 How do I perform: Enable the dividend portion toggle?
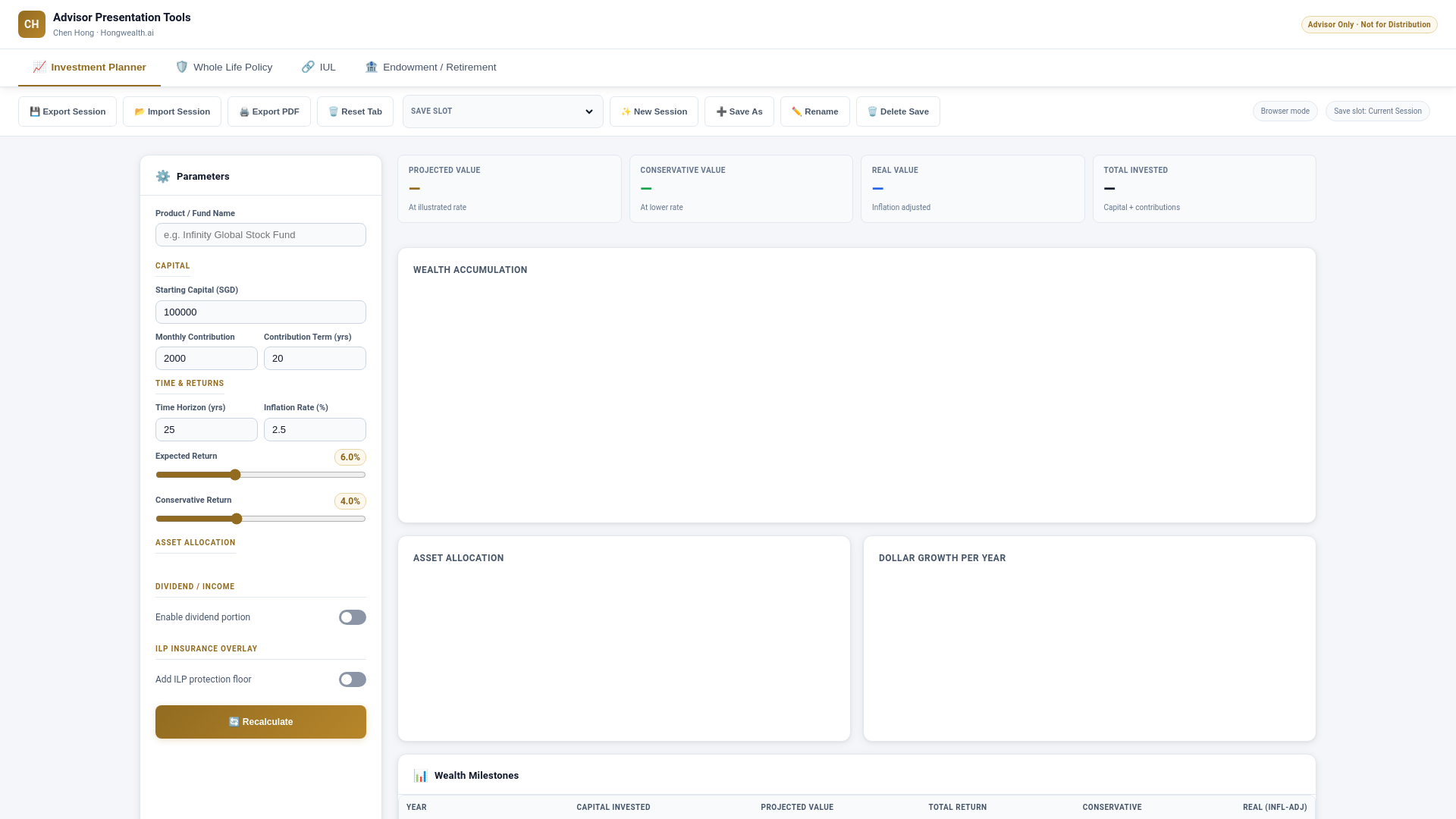[x=353, y=617]
